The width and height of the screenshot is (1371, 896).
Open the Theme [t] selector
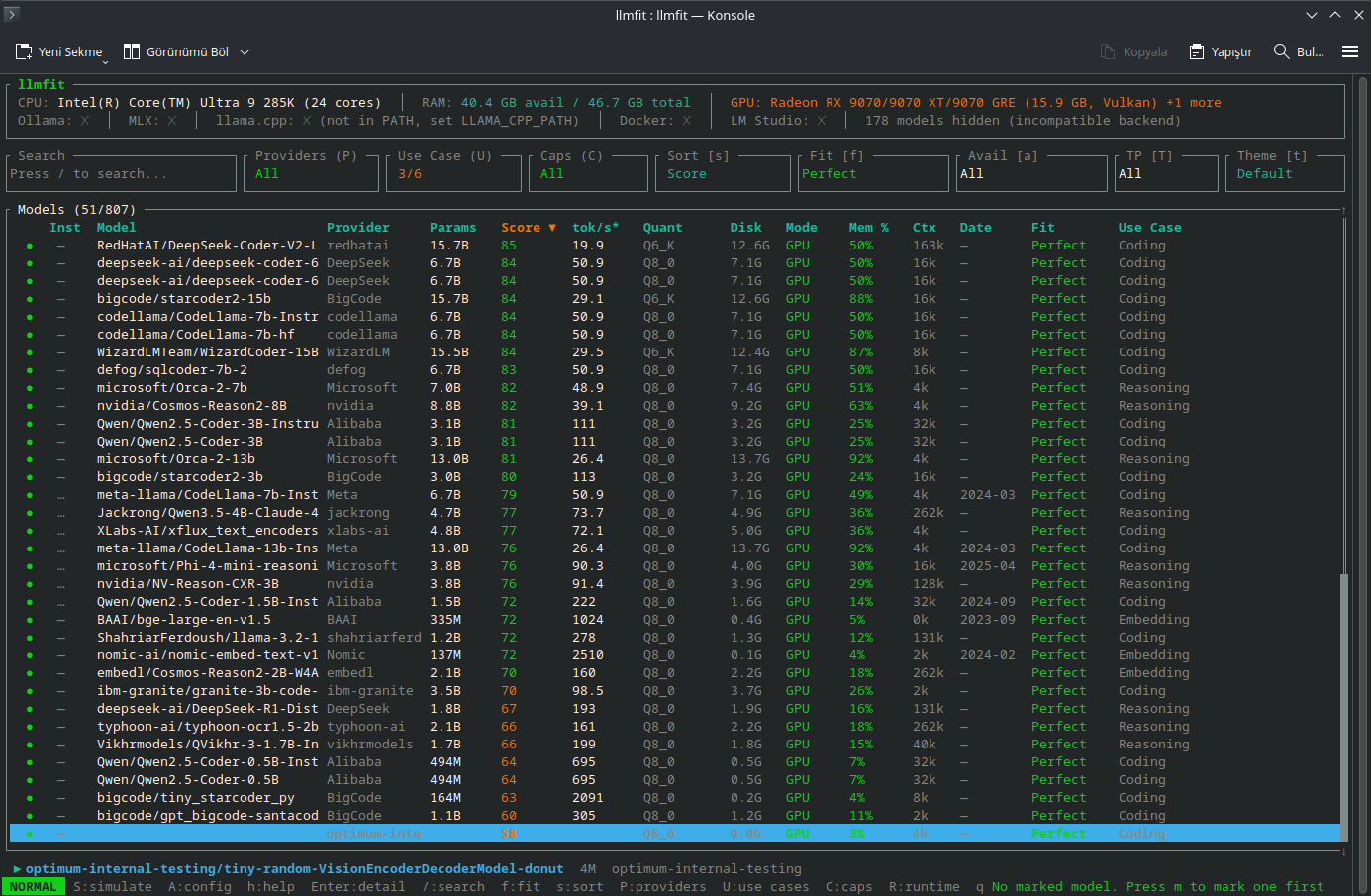tap(1283, 174)
